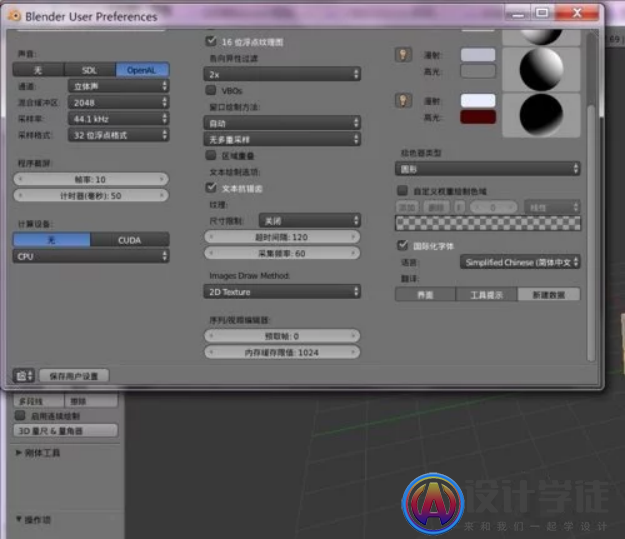Open the CPU compute device dropdown

pos(91,256)
